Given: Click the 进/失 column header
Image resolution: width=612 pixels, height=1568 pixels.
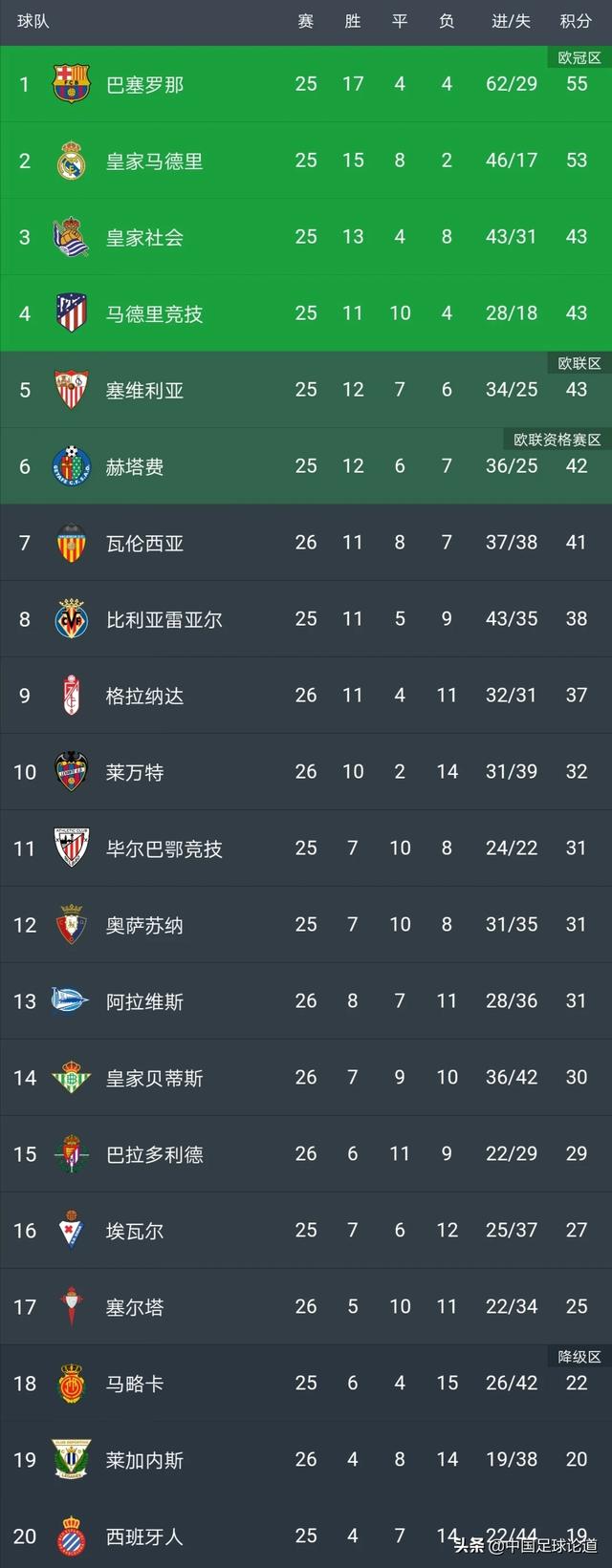Looking at the screenshot, I should click(511, 21).
